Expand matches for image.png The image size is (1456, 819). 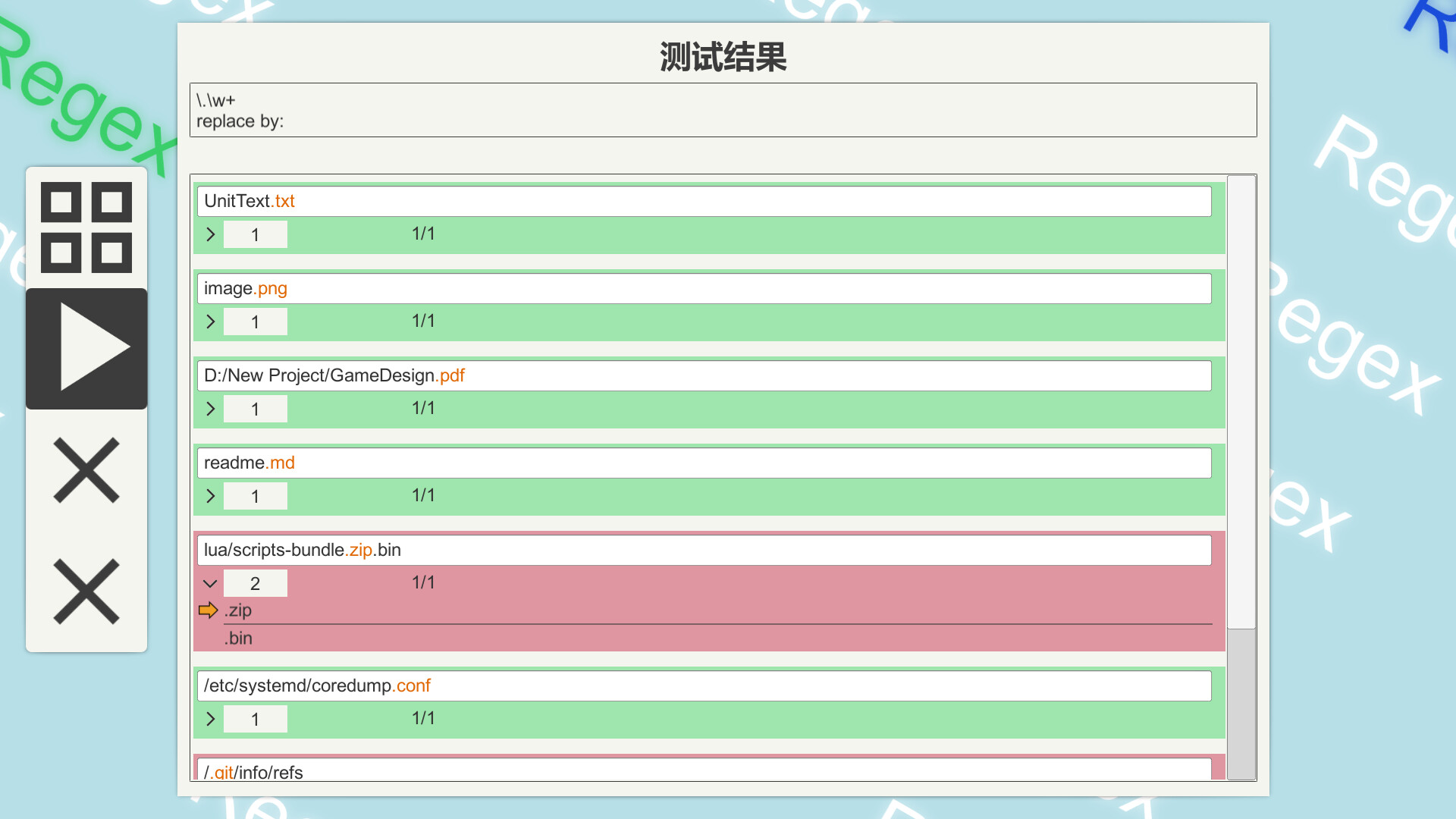211,322
